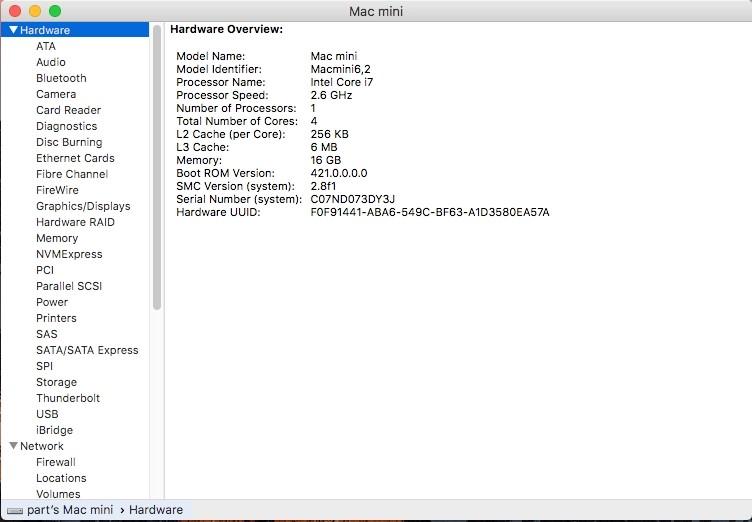The width and height of the screenshot is (752, 522).
Task: Click the Memory value 16 GB
Action: coord(326,160)
